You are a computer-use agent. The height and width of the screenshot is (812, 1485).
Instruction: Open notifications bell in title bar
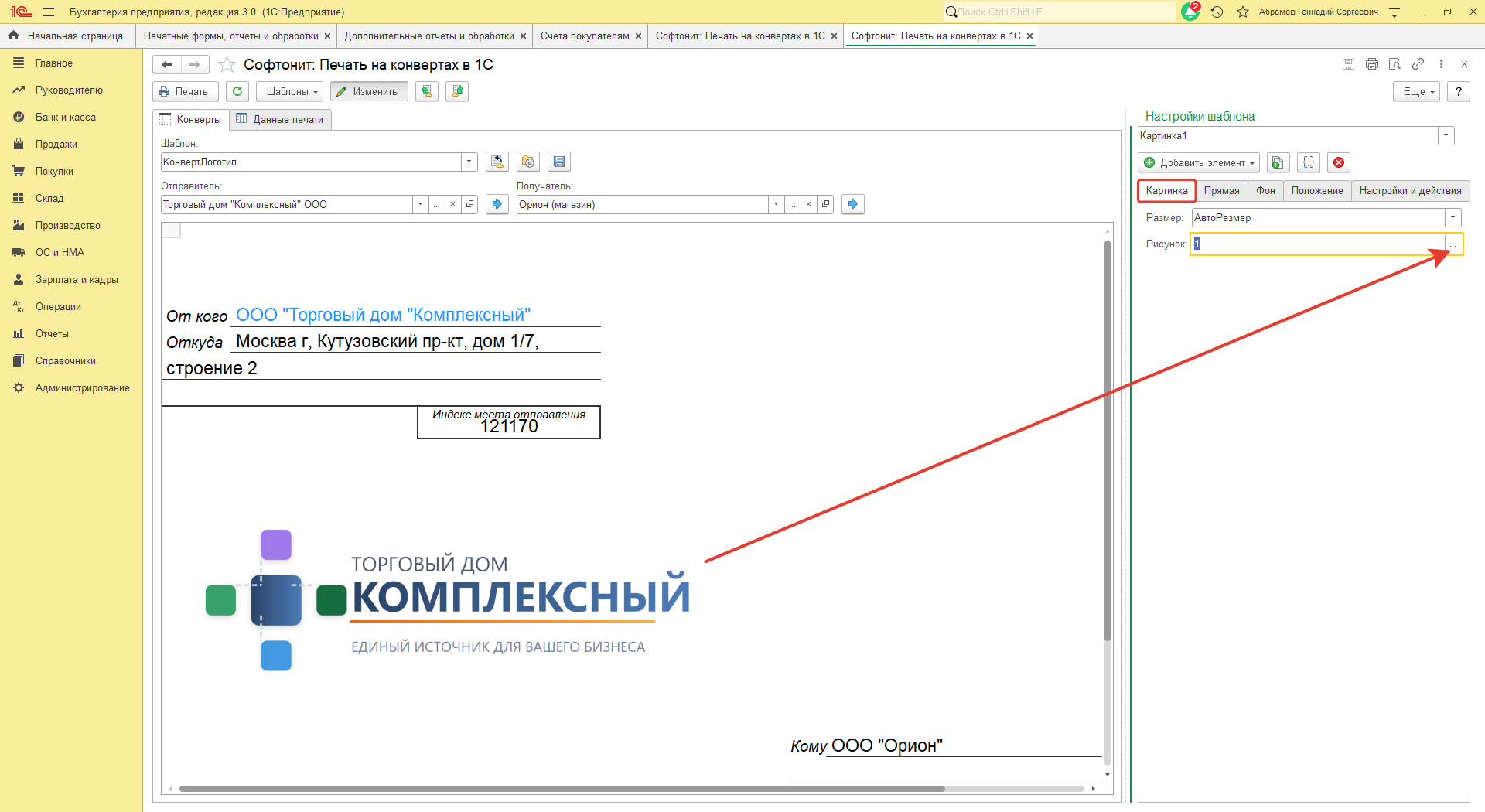[1190, 12]
